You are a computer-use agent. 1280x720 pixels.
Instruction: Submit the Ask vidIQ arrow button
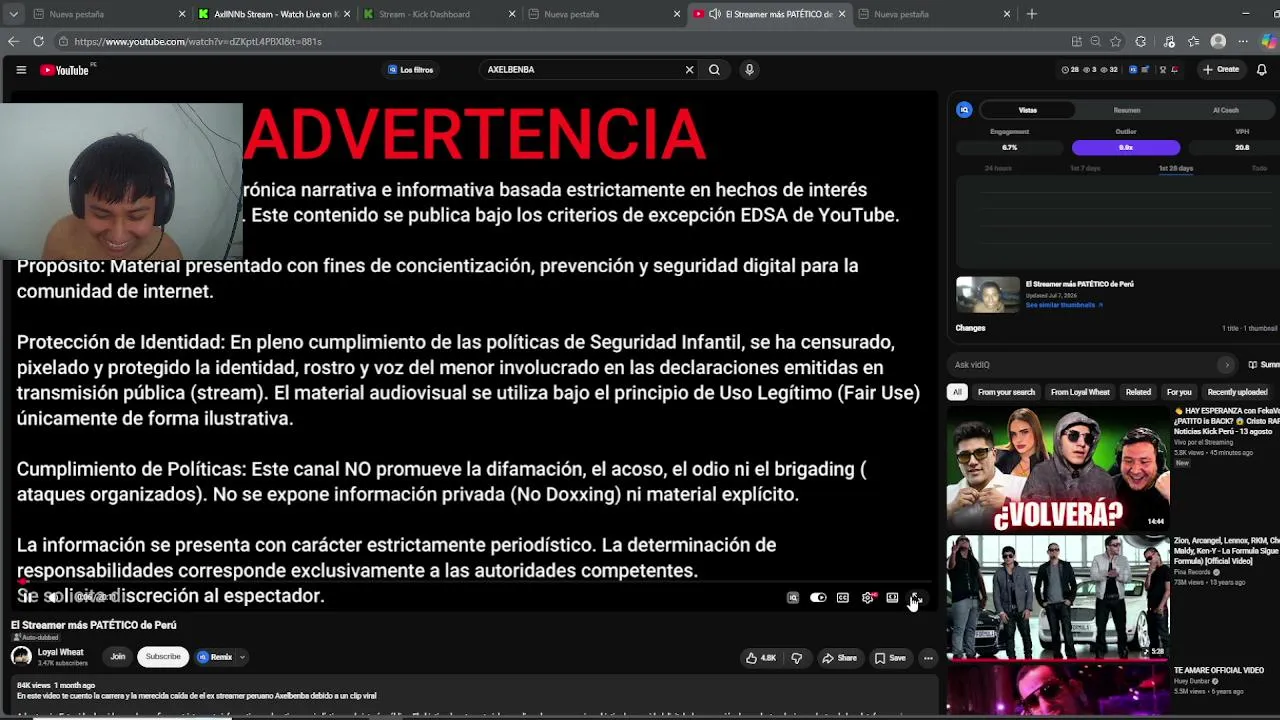coord(1227,365)
